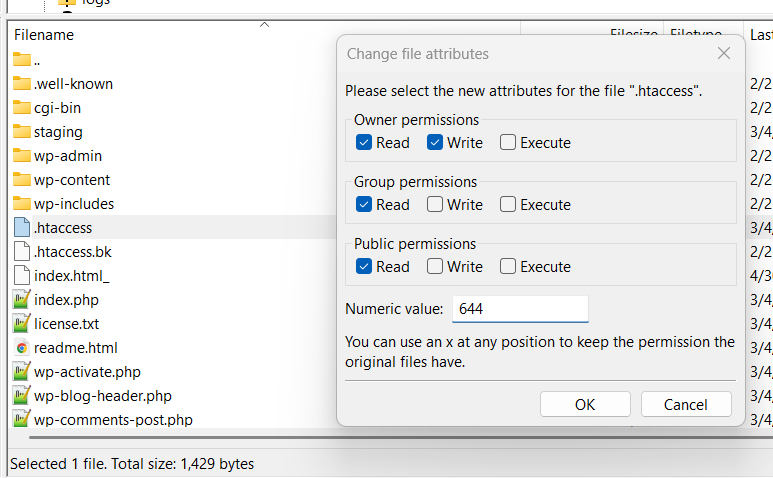This screenshot has width=773, height=478.
Task: Enable Group Write permission
Action: [435, 204]
